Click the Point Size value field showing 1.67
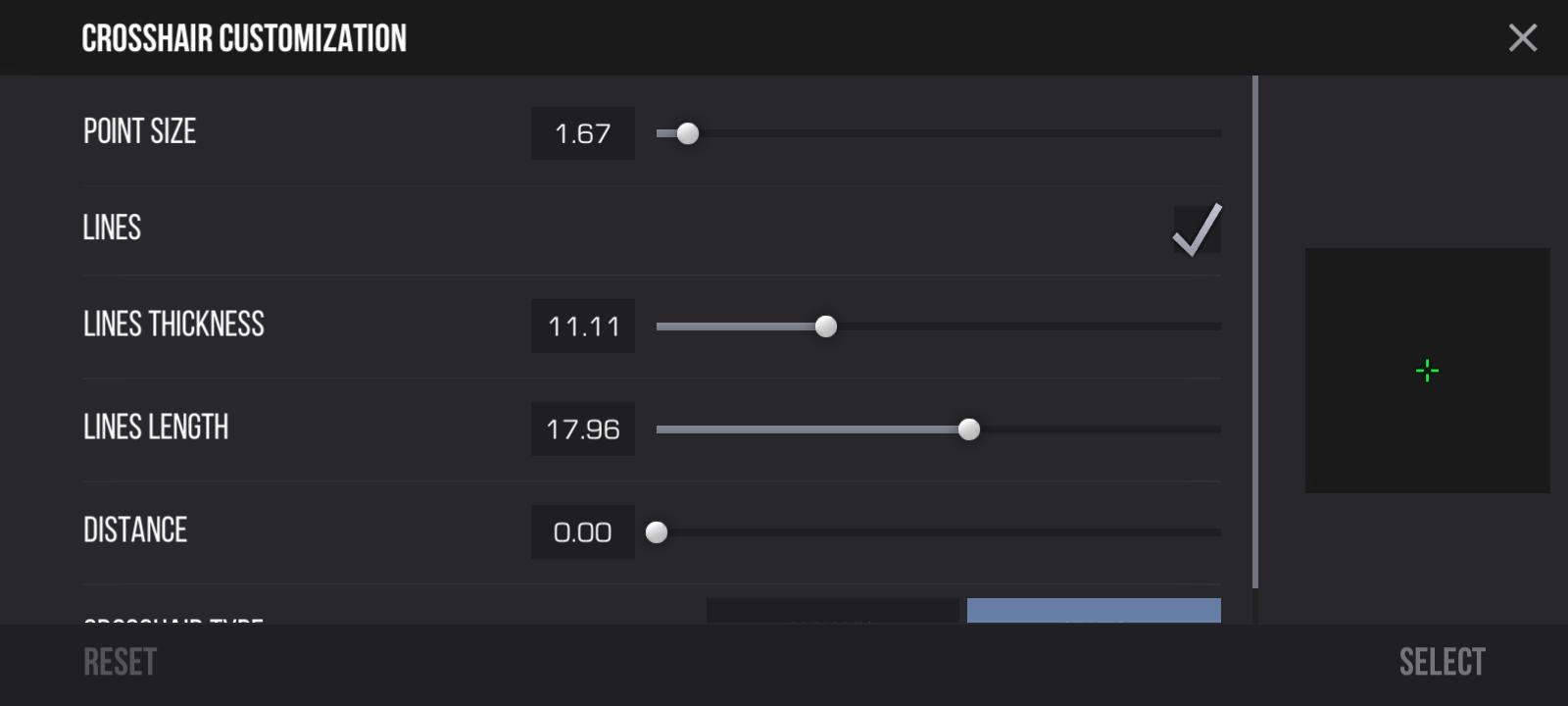The height and width of the screenshot is (706, 1568). pos(581,133)
